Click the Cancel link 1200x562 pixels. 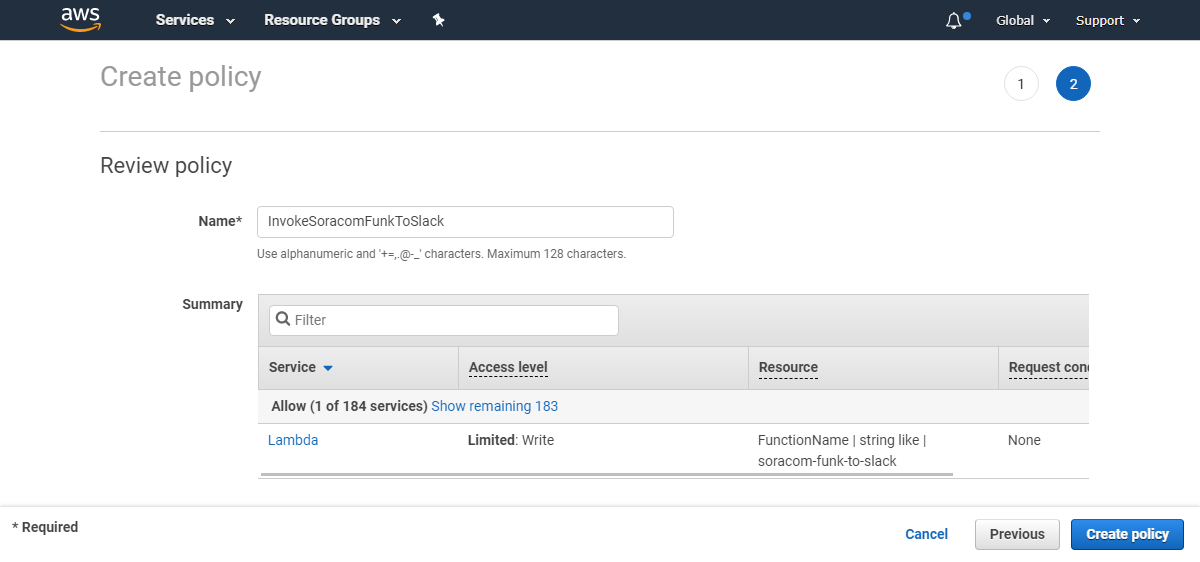coord(926,534)
